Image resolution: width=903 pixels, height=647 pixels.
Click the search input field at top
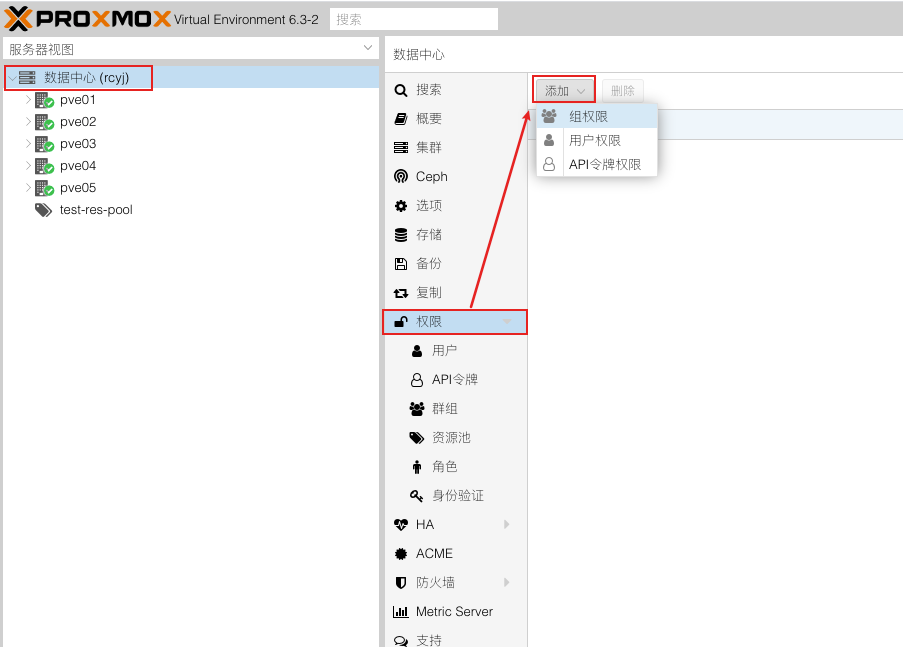pos(413,19)
